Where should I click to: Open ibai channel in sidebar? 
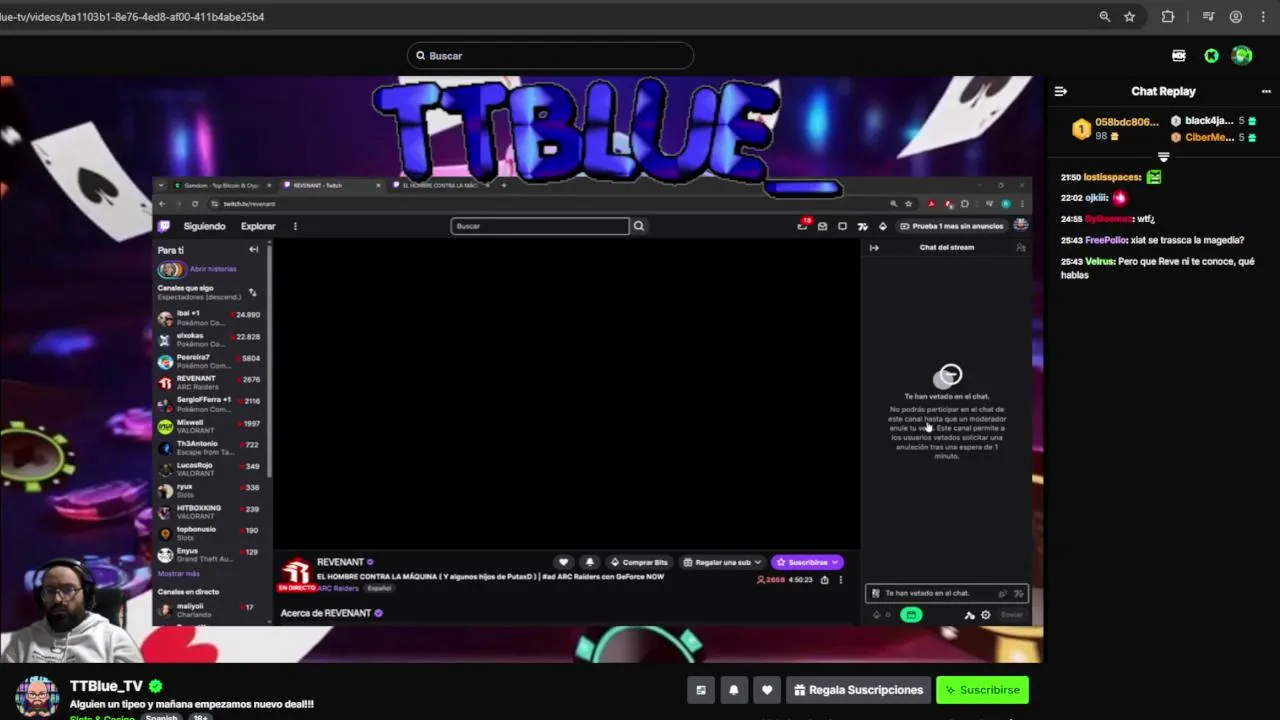(209, 318)
